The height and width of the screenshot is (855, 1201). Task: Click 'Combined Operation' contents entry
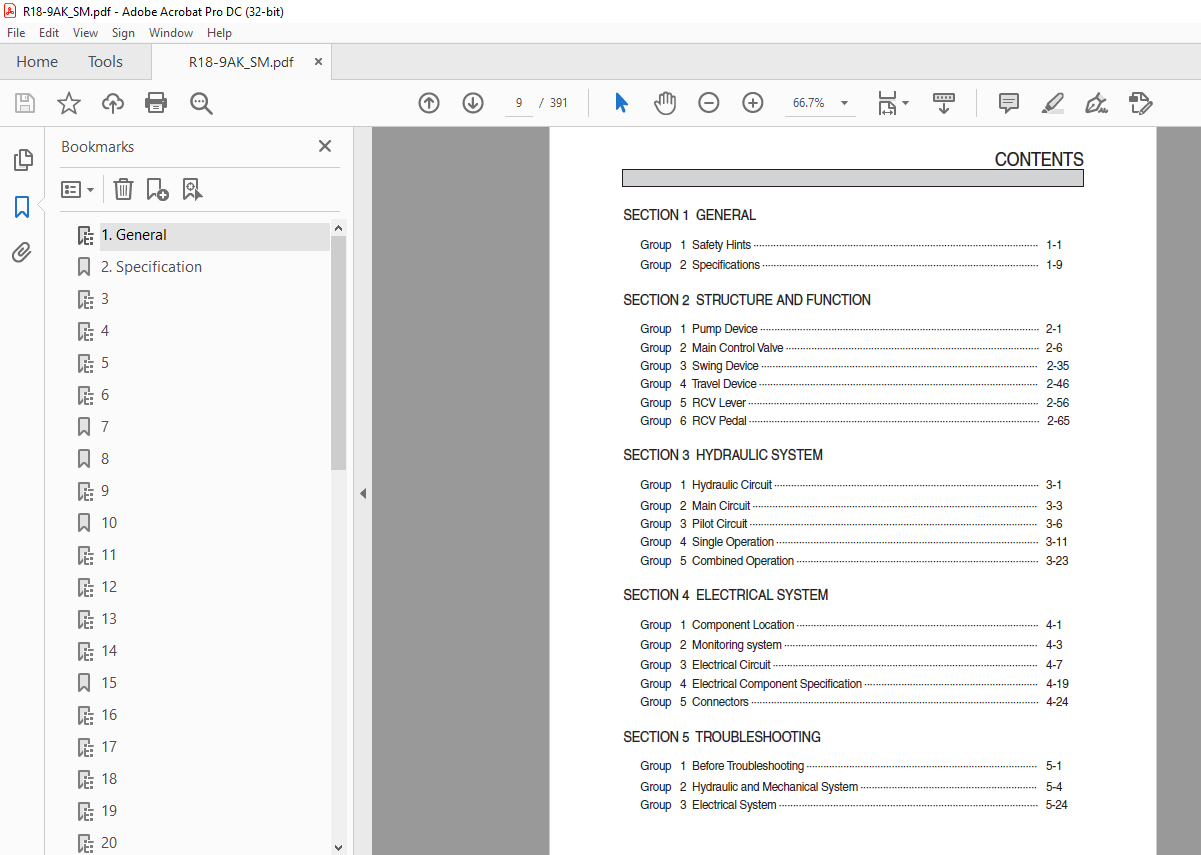click(x=743, y=561)
